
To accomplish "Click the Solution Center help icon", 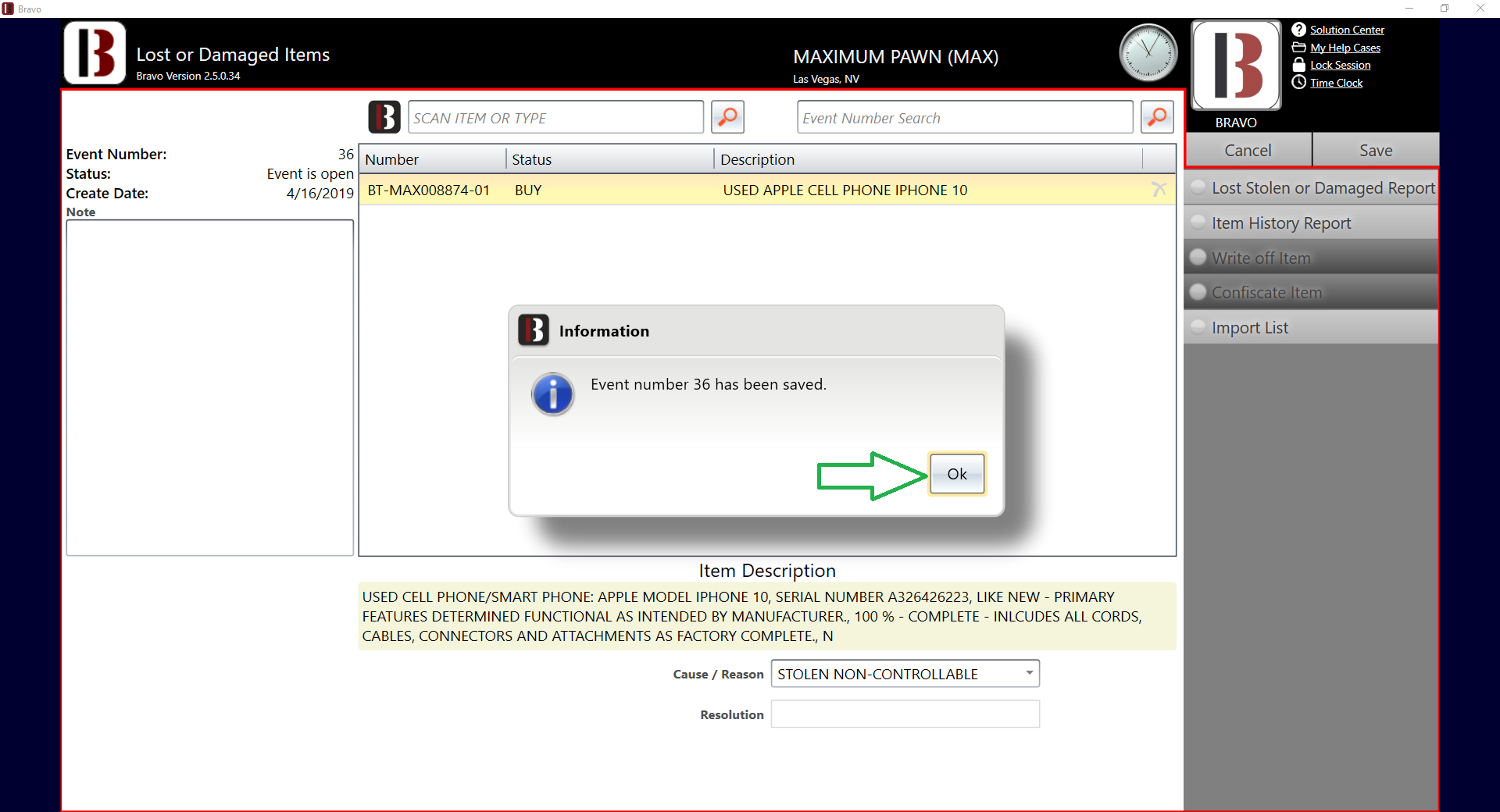I will (1298, 30).
